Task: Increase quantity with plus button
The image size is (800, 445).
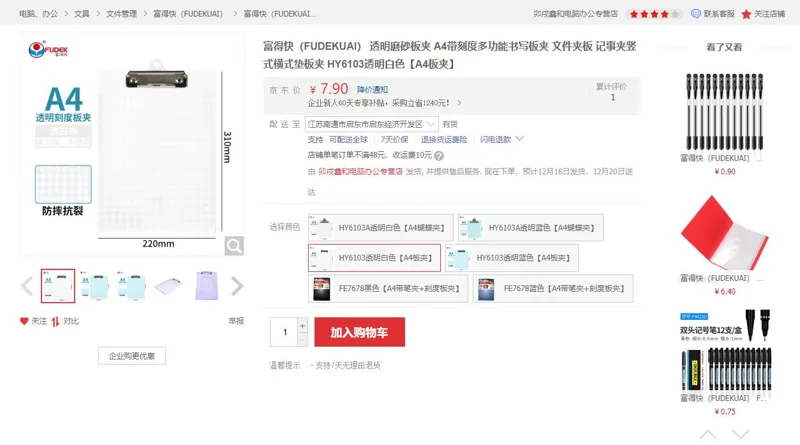Action: [303, 325]
